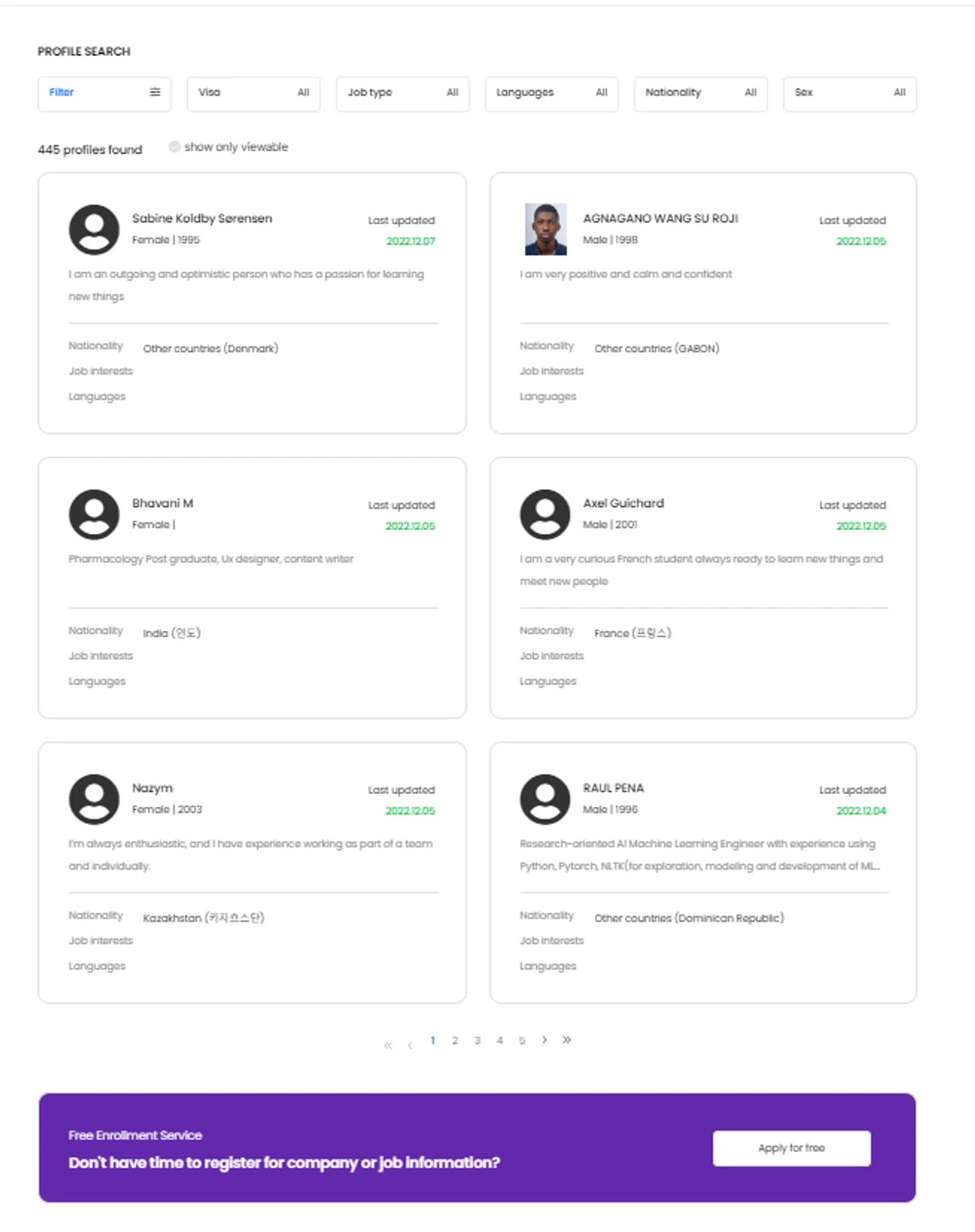Open RAUL PENA profile name link

pos(613,788)
